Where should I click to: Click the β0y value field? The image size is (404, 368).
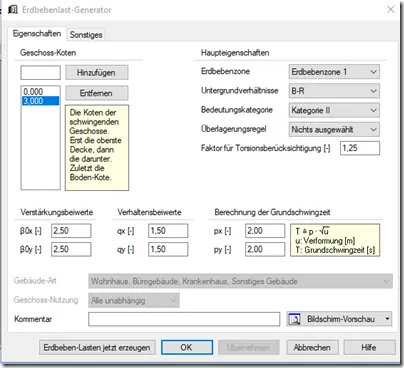[x=71, y=249]
